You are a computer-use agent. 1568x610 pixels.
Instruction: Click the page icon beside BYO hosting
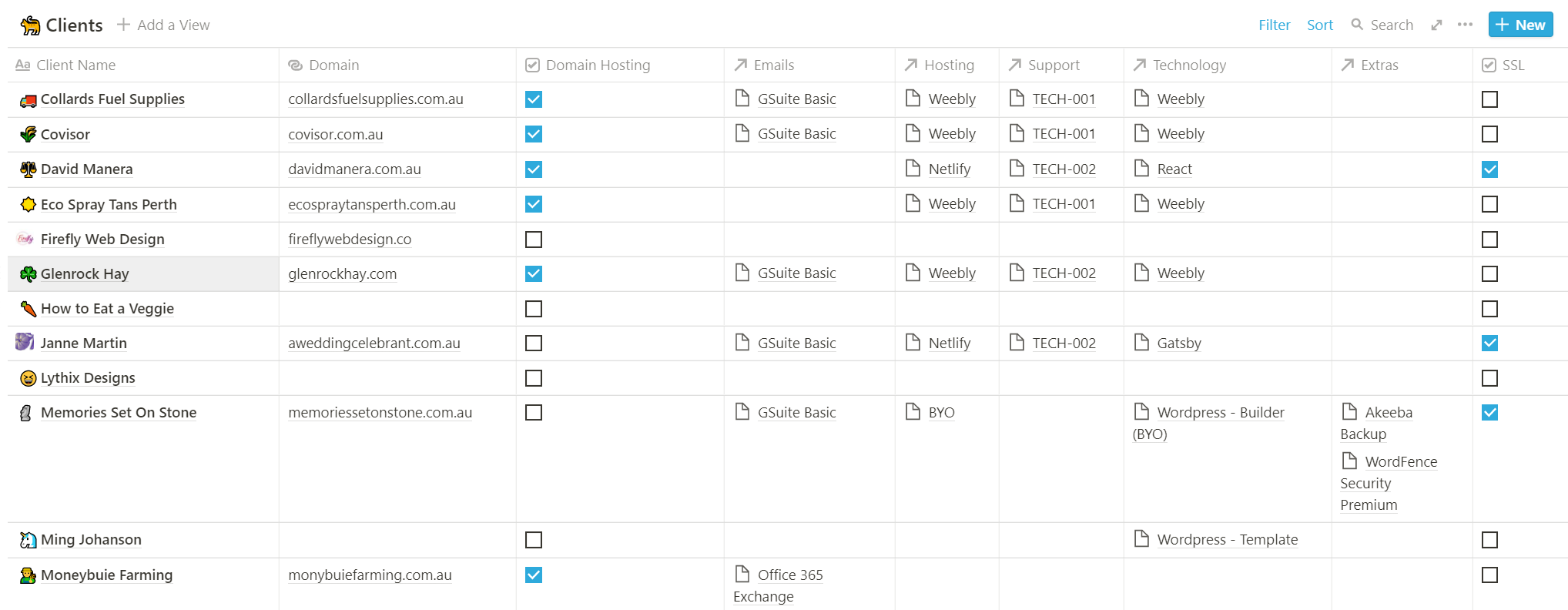pyautogui.click(x=913, y=411)
